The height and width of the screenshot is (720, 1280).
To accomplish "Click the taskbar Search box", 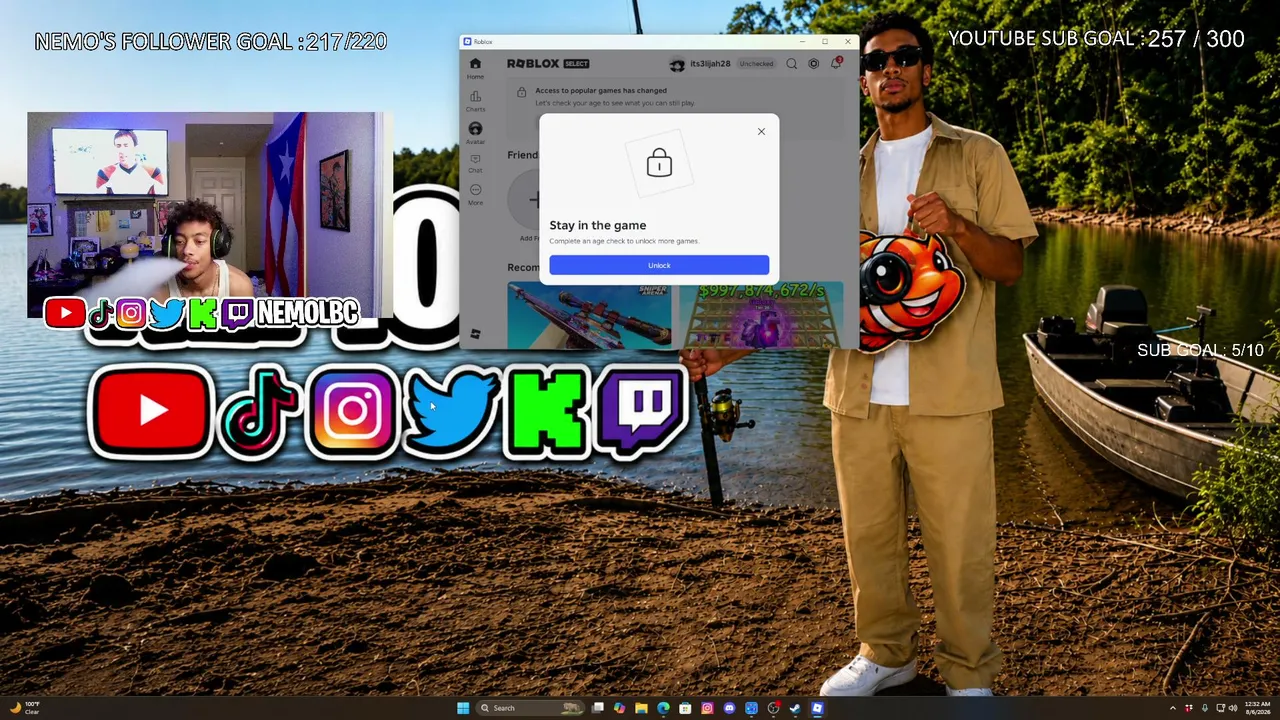I will pos(528,708).
